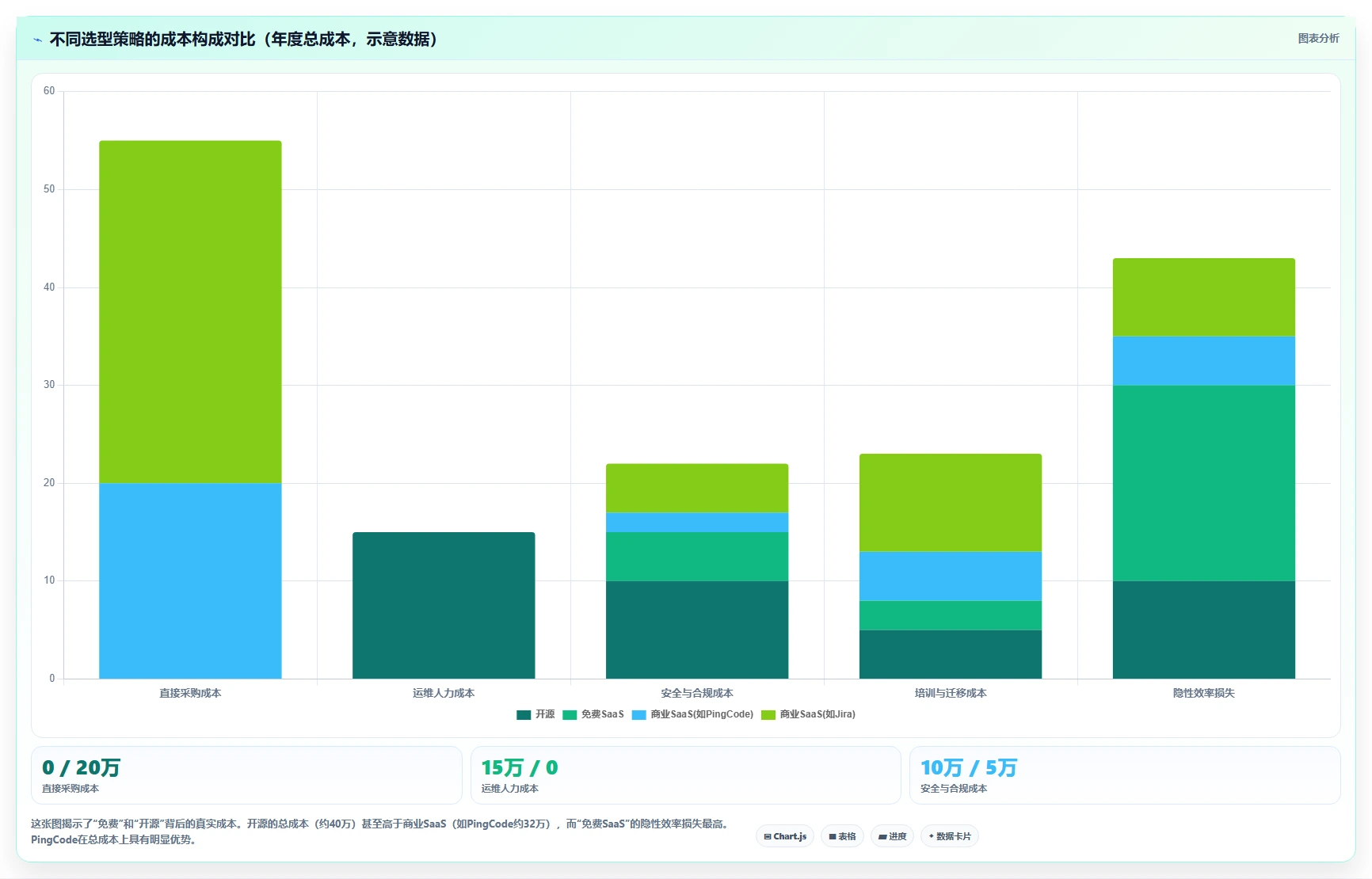
Task: Click the 直接采购成本 x-axis label
Action: 190,693
